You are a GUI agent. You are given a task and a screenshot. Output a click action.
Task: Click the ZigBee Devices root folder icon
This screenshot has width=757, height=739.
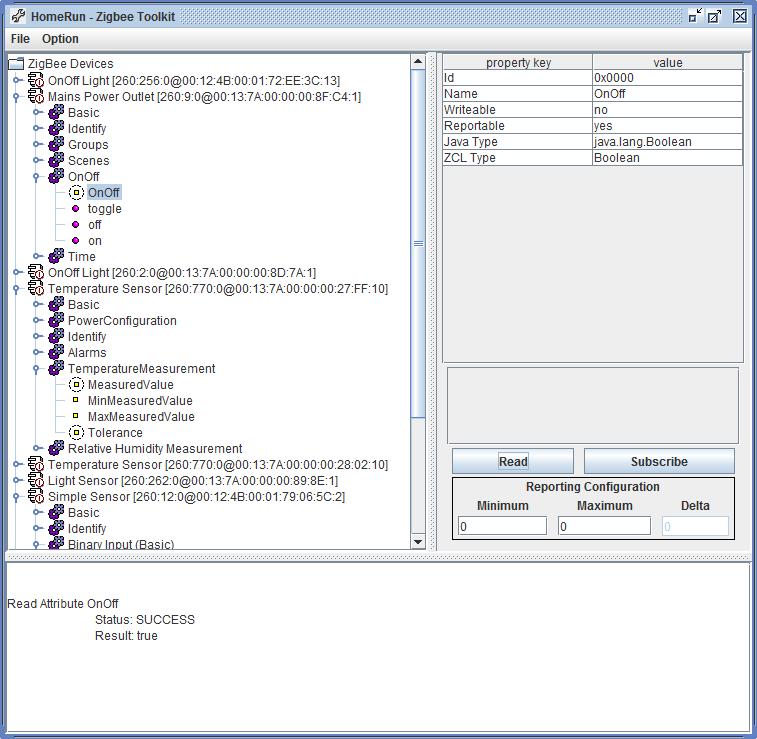point(16,64)
